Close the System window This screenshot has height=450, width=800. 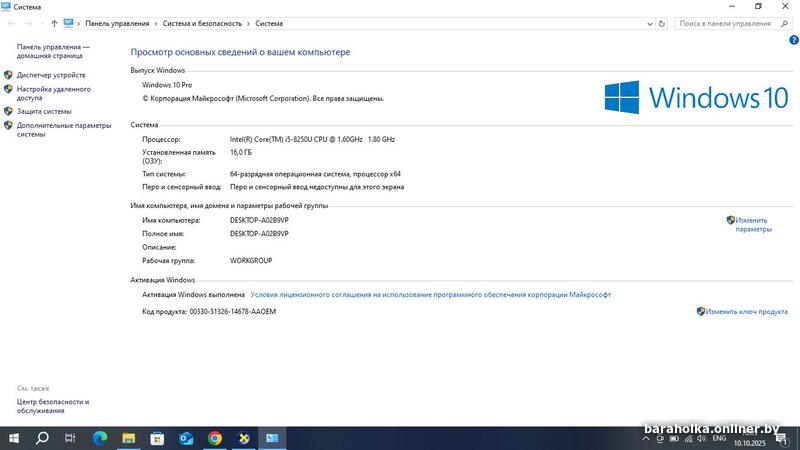coord(785,7)
